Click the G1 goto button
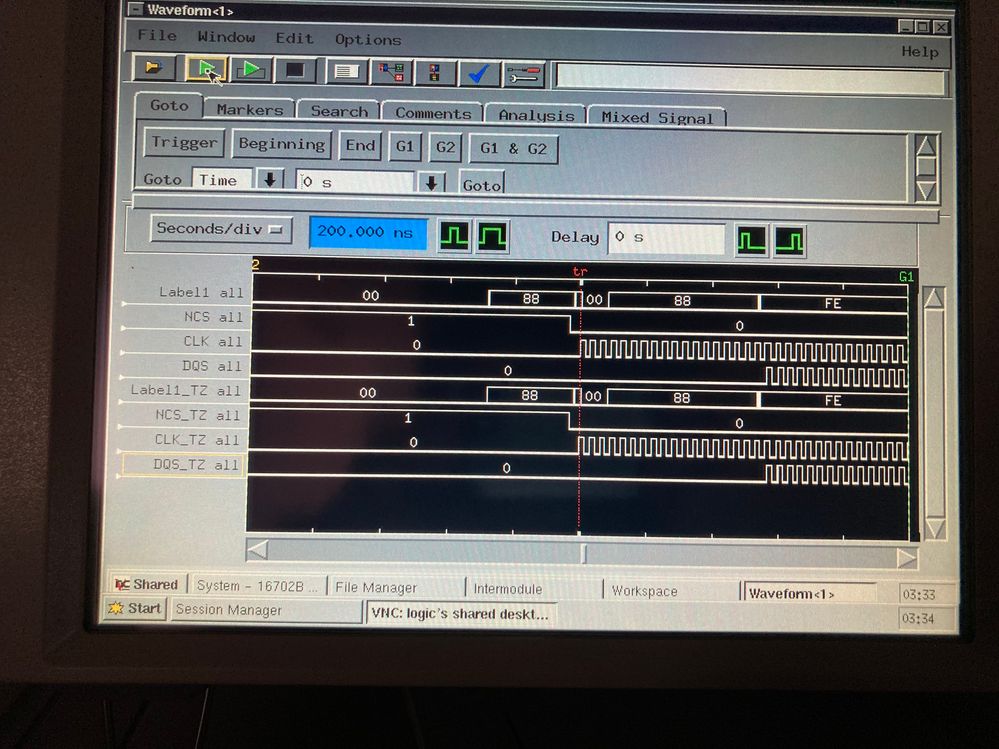Image resolution: width=999 pixels, height=749 pixels. (x=405, y=147)
